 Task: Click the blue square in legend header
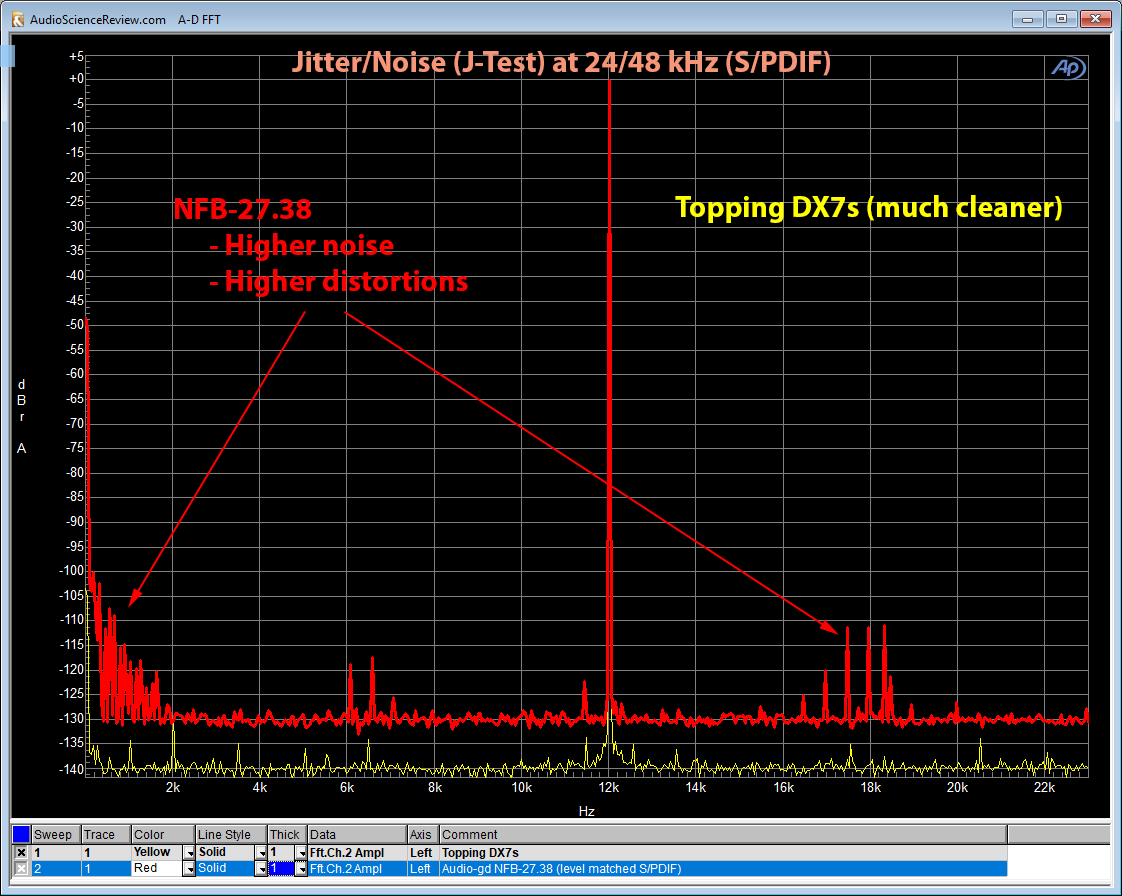pos(21,834)
